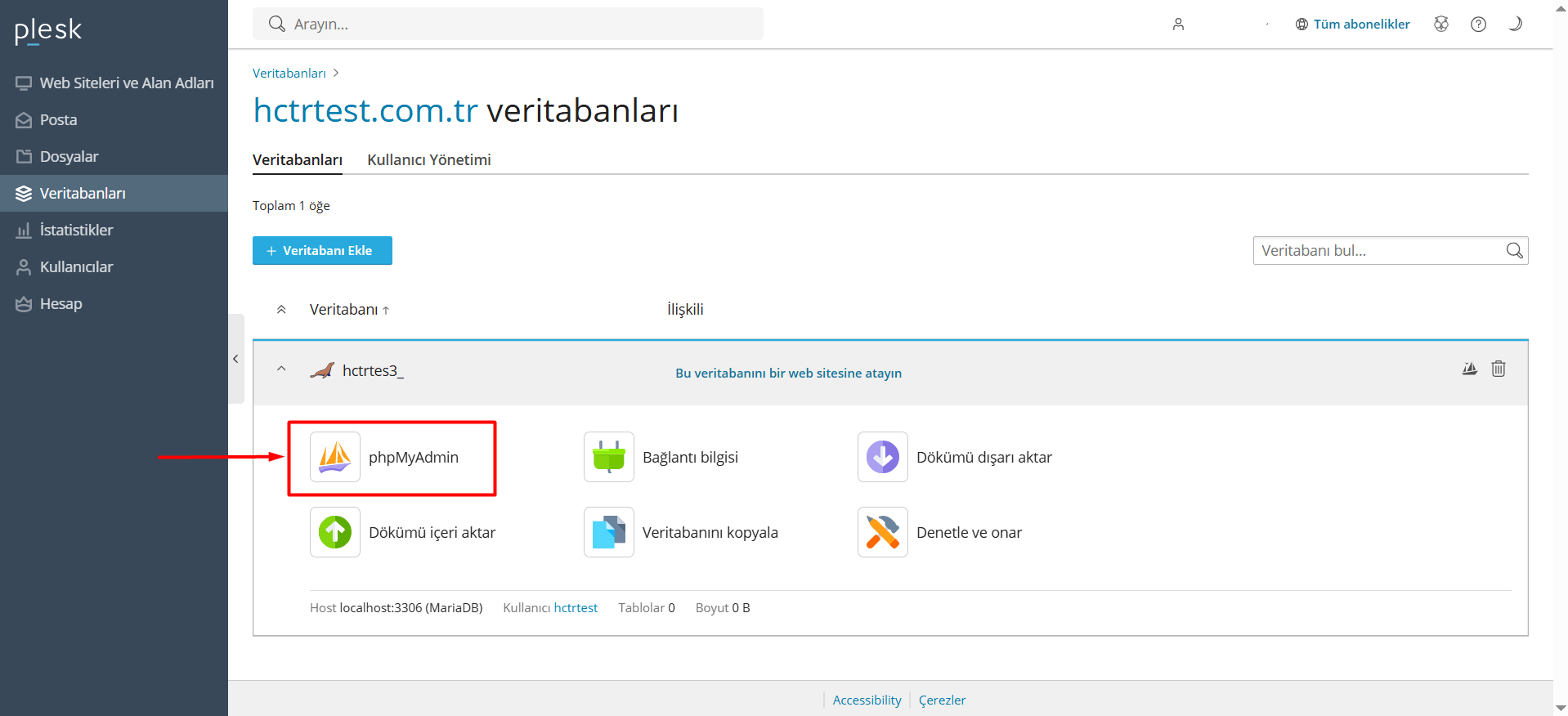The width and height of the screenshot is (1568, 716).
Task: Click the Arayın global search field
Action: tap(508, 24)
